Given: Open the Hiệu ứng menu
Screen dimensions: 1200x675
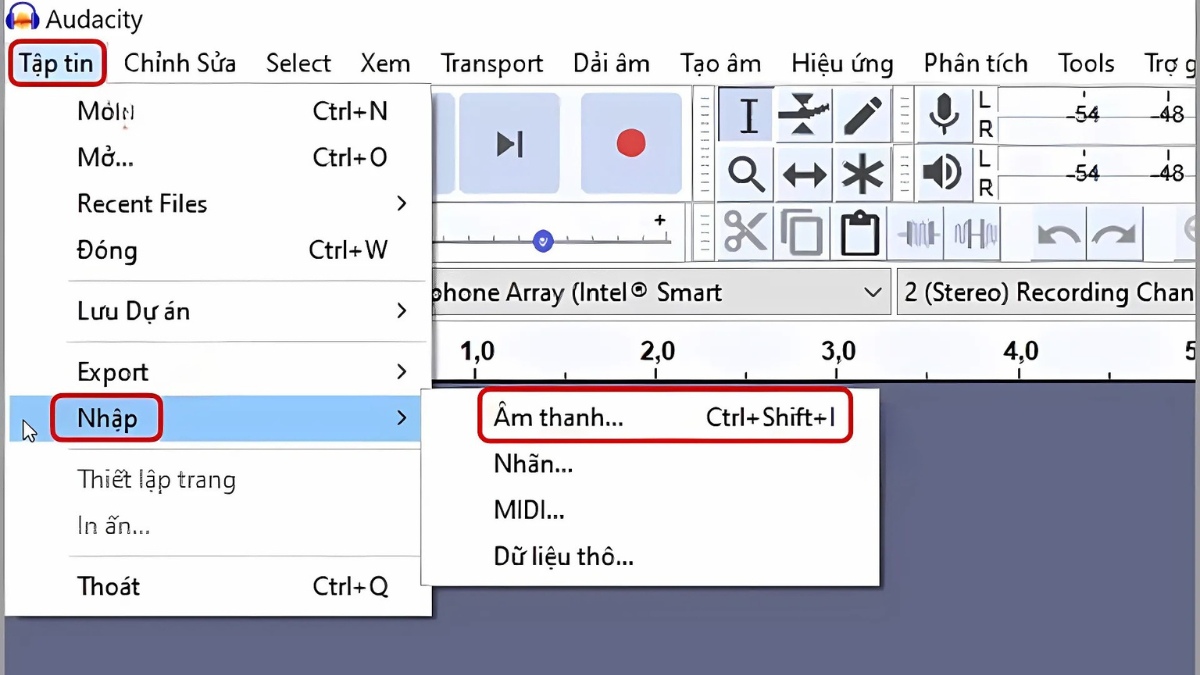Looking at the screenshot, I should (842, 64).
